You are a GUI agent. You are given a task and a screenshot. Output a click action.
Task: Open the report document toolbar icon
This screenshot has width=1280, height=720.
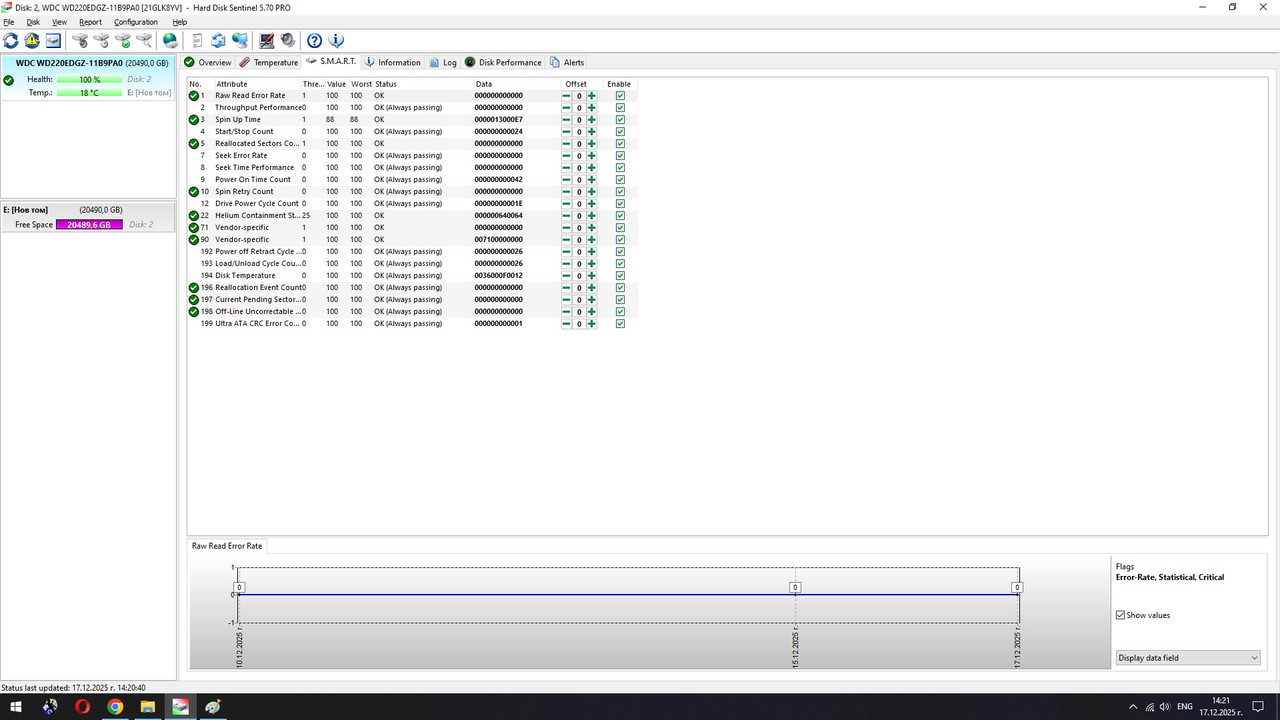click(196, 40)
